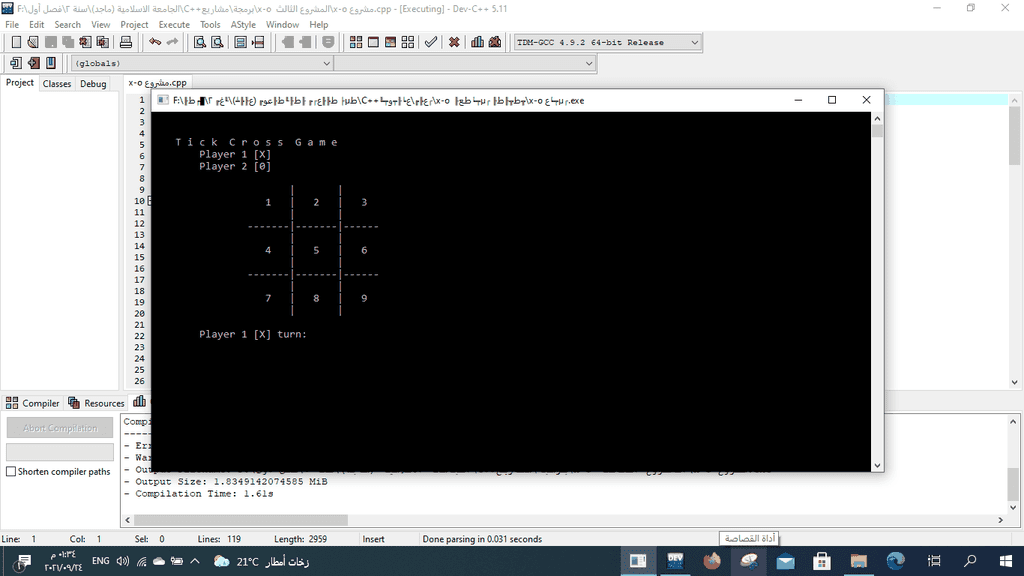The width and height of the screenshot is (1024, 576).
Task: Switch to the Resources bottom tab
Action: (x=96, y=403)
